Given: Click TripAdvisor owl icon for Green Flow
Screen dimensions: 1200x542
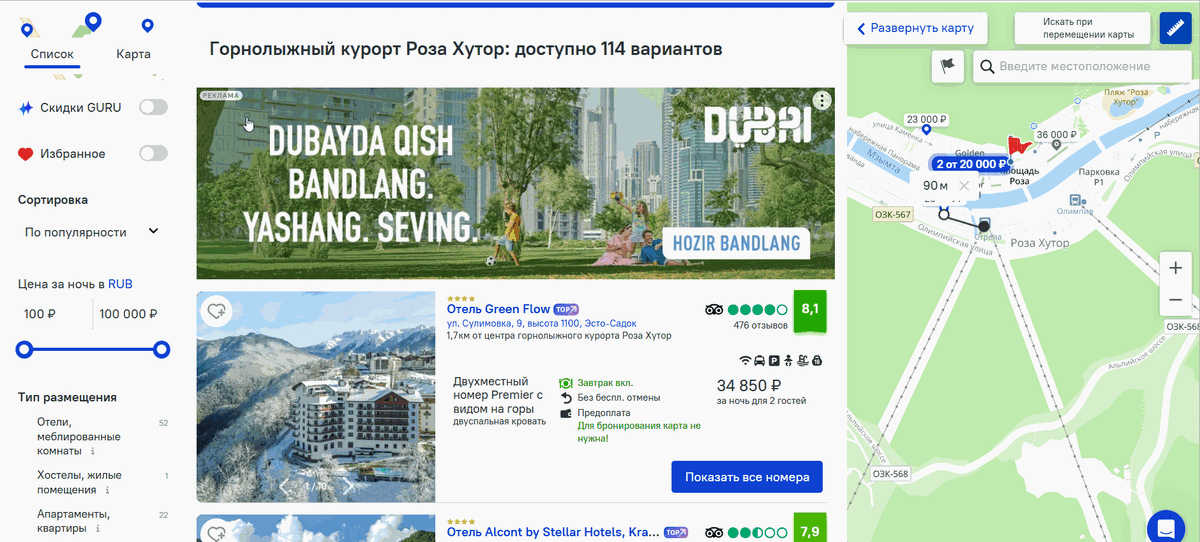Looking at the screenshot, I should pyautogui.click(x=714, y=310).
